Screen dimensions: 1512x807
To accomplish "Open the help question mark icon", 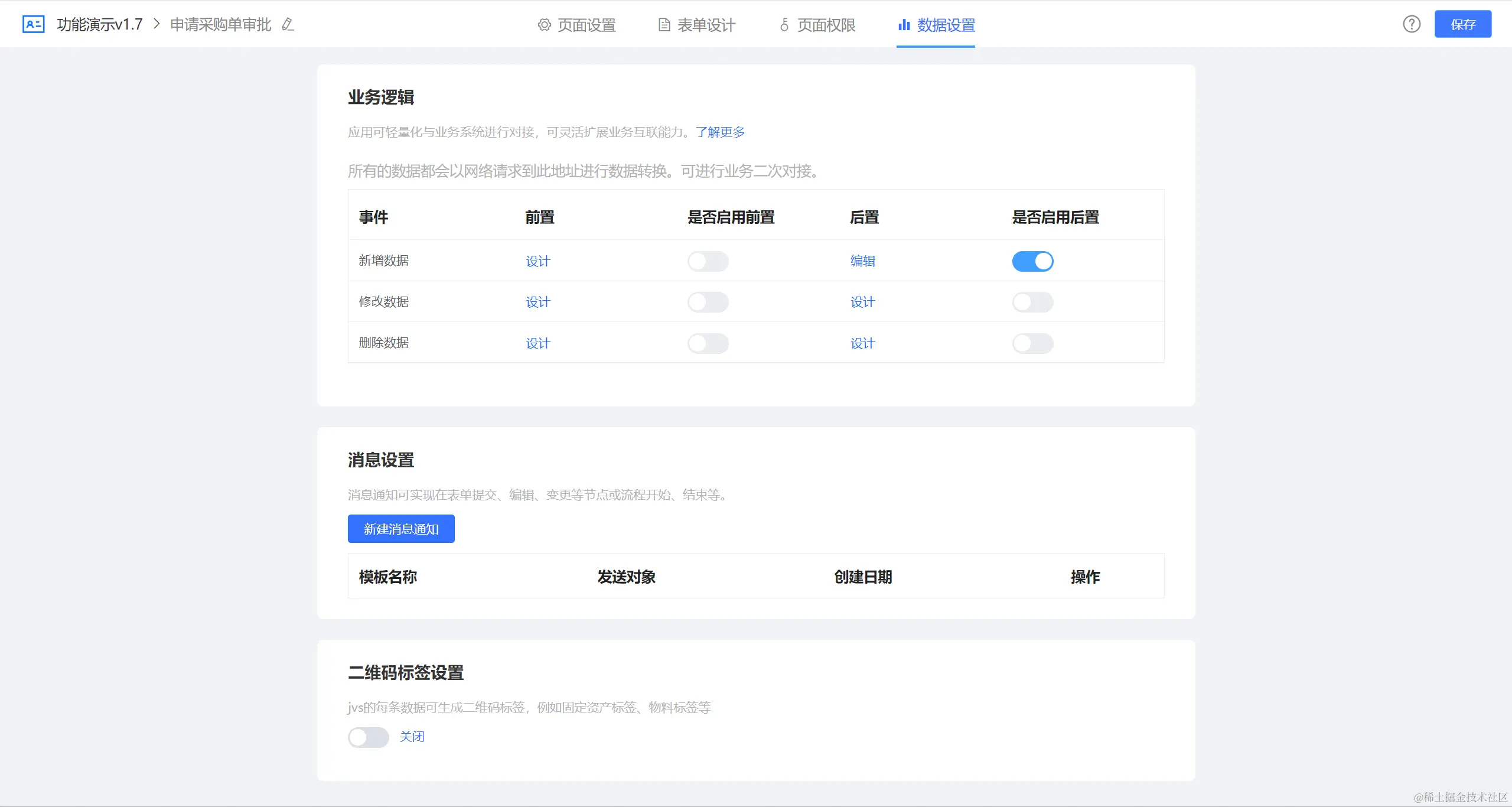I will click(x=1412, y=24).
